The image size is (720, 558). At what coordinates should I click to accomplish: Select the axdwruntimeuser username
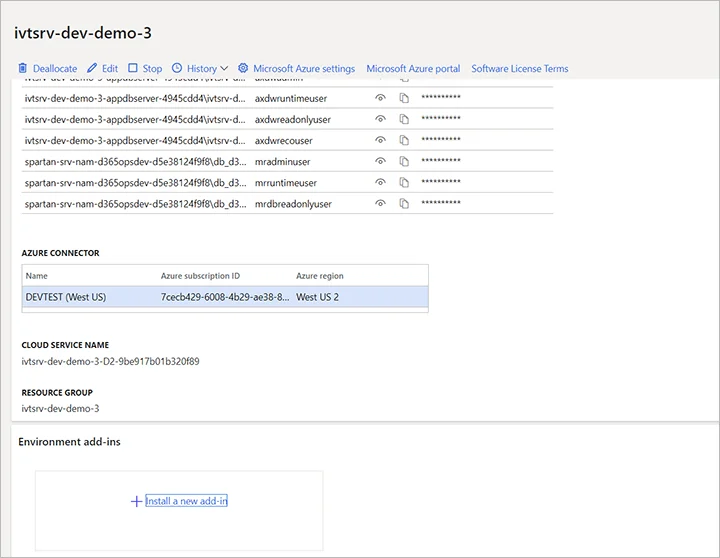coord(291,98)
